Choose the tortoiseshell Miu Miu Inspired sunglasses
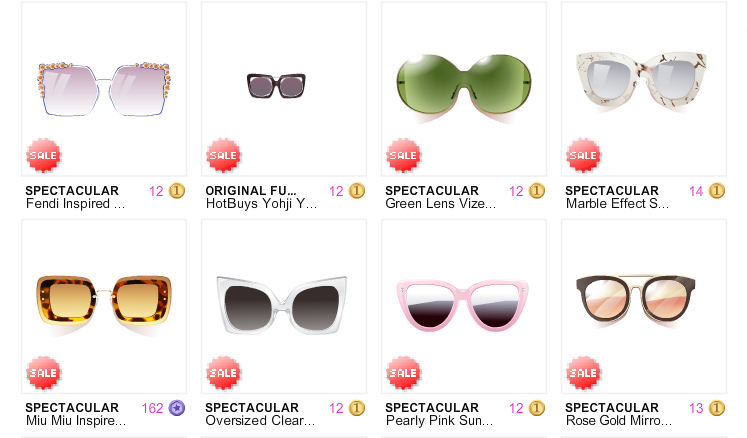 pos(104,304)
